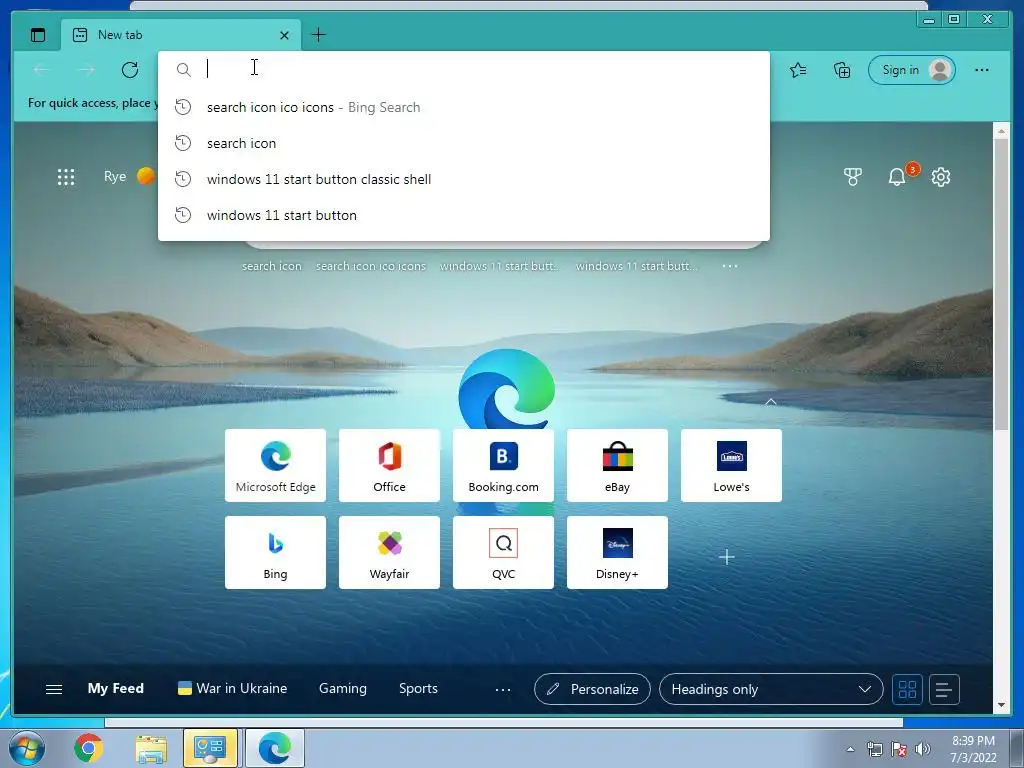
Task: Collapse quick links with the chevron arrow
Action: pyautogui.click(x=771, y=402)
